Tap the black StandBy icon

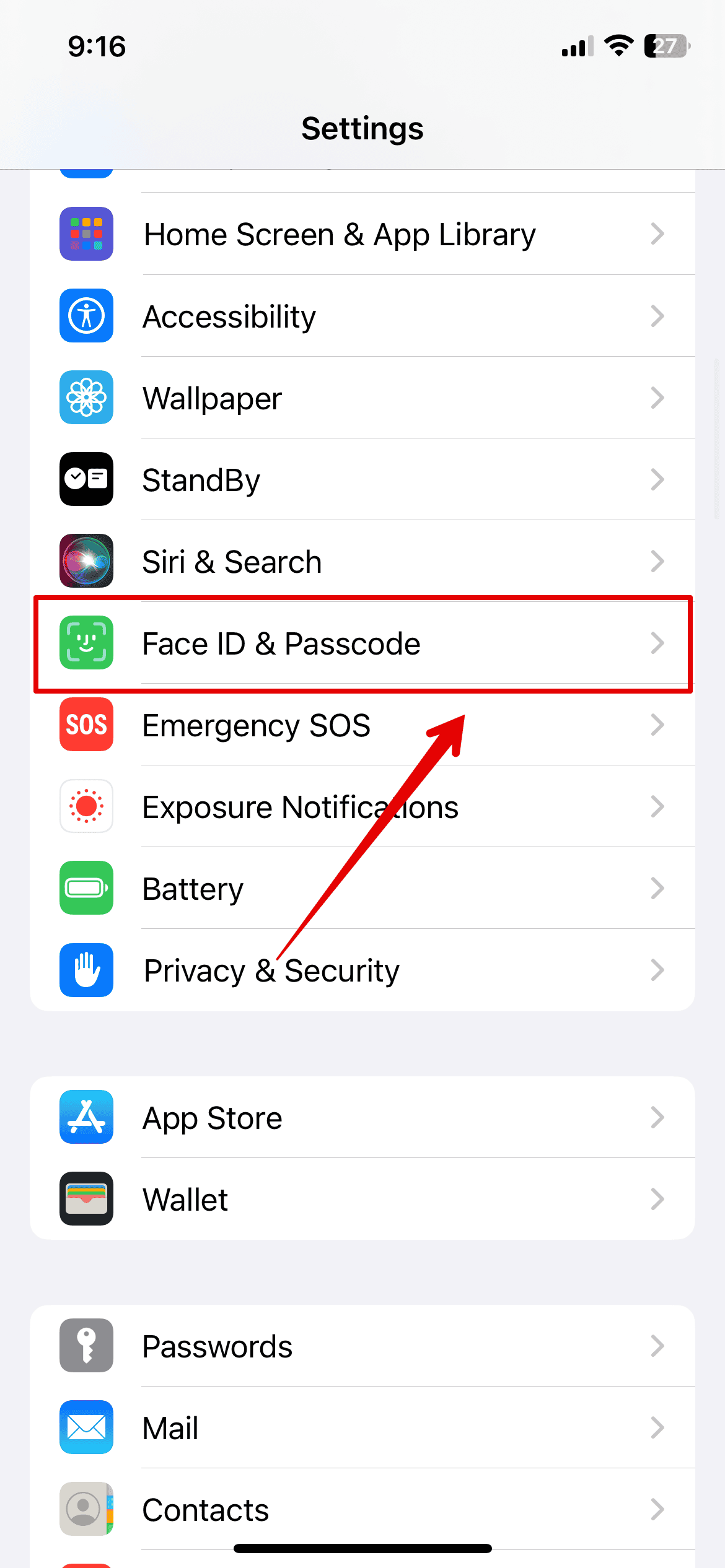click(x=86, y=479)
